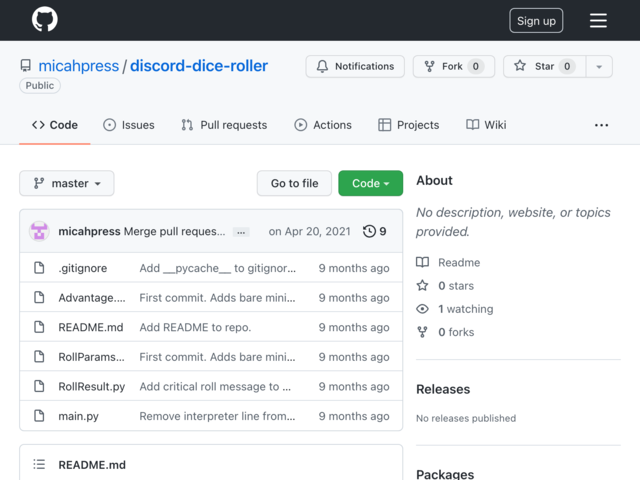
Task: Click the file icon next to RollResult.py
Action: point(39,386)
